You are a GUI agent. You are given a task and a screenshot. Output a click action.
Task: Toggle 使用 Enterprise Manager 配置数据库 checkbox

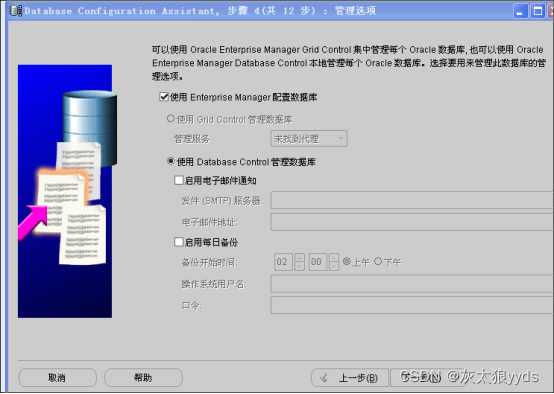[164, 96]
